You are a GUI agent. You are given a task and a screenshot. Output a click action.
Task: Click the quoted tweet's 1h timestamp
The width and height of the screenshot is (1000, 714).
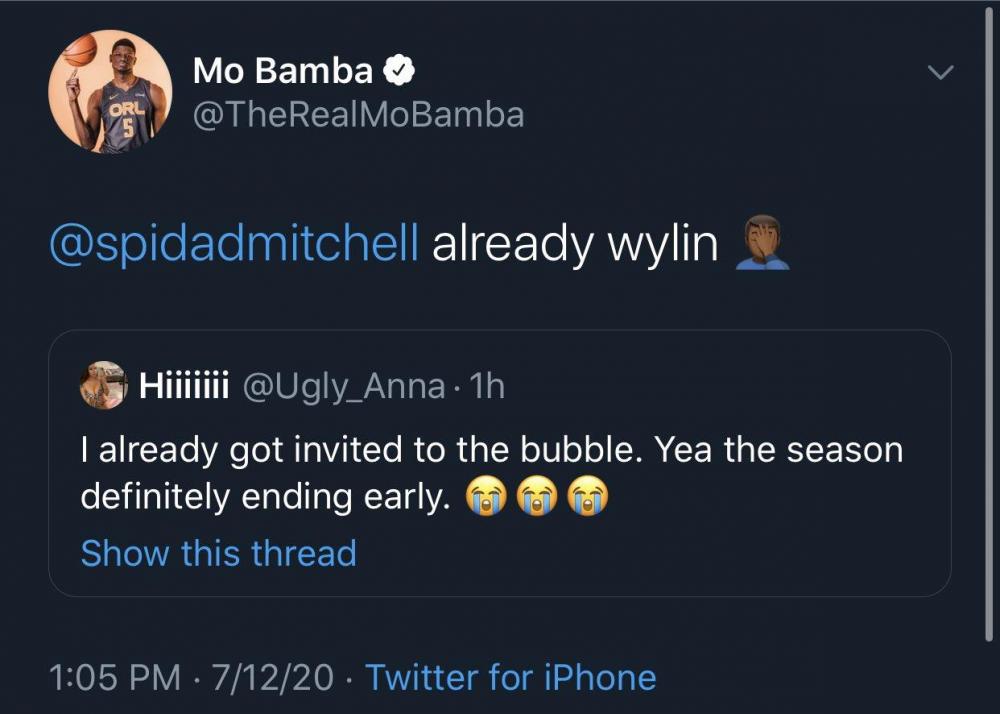487,387
